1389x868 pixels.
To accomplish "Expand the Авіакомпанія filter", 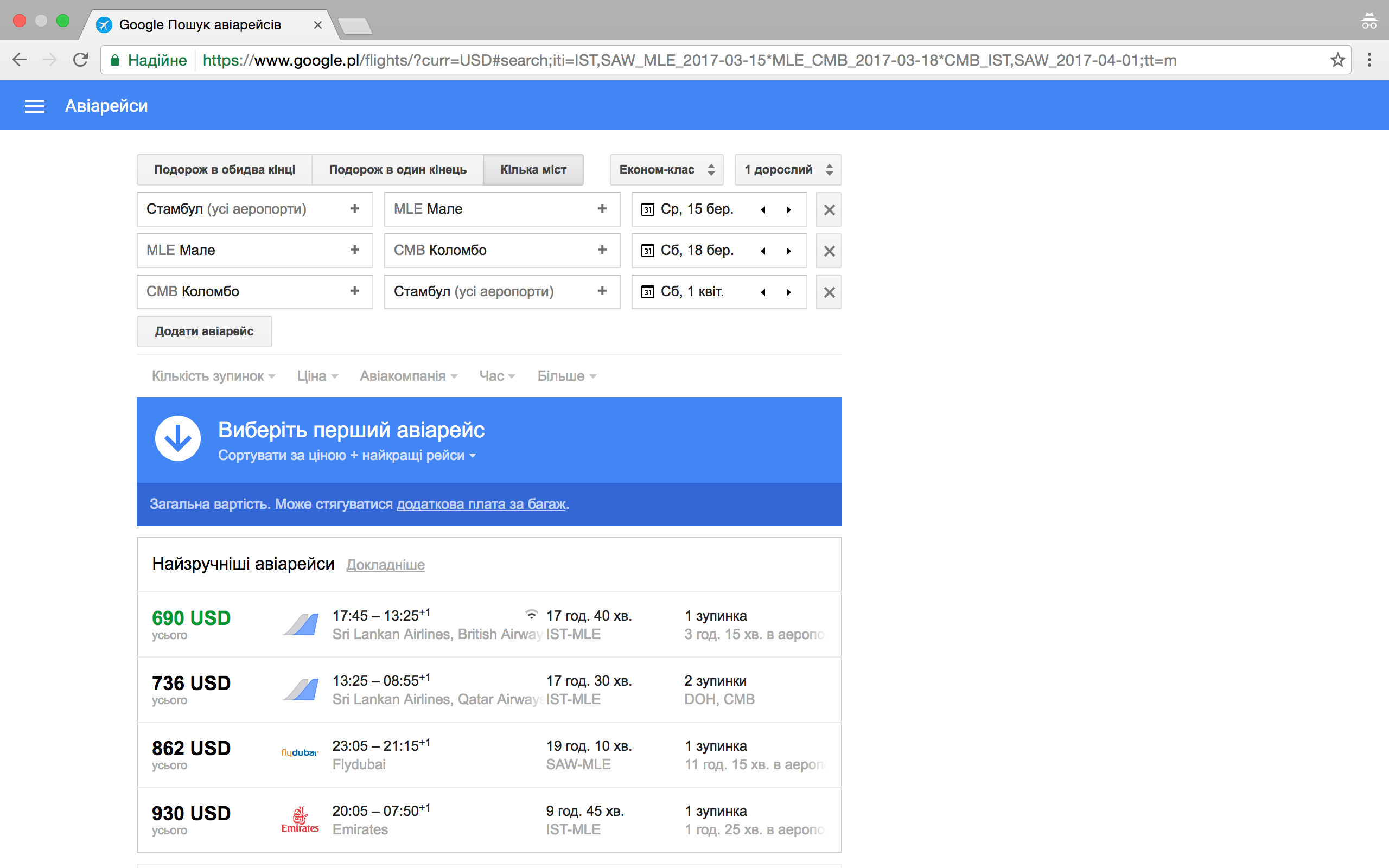I will click(408, 376).
